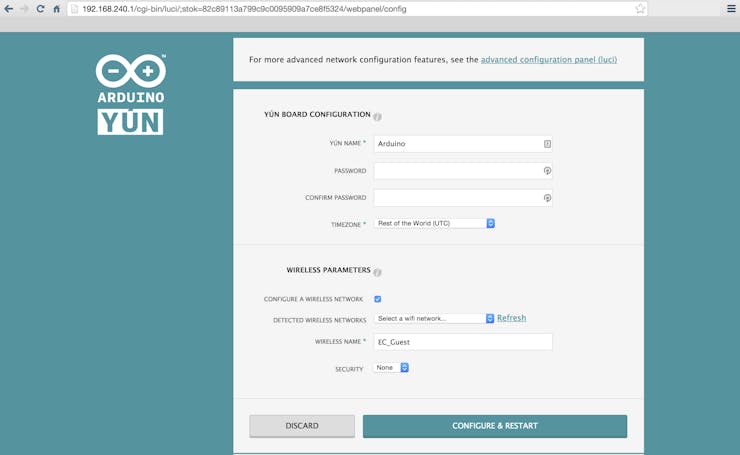
Task: Click 'CONFIGURE A WIRELESS NETWORK' label
Action: (x=313, y=299)
